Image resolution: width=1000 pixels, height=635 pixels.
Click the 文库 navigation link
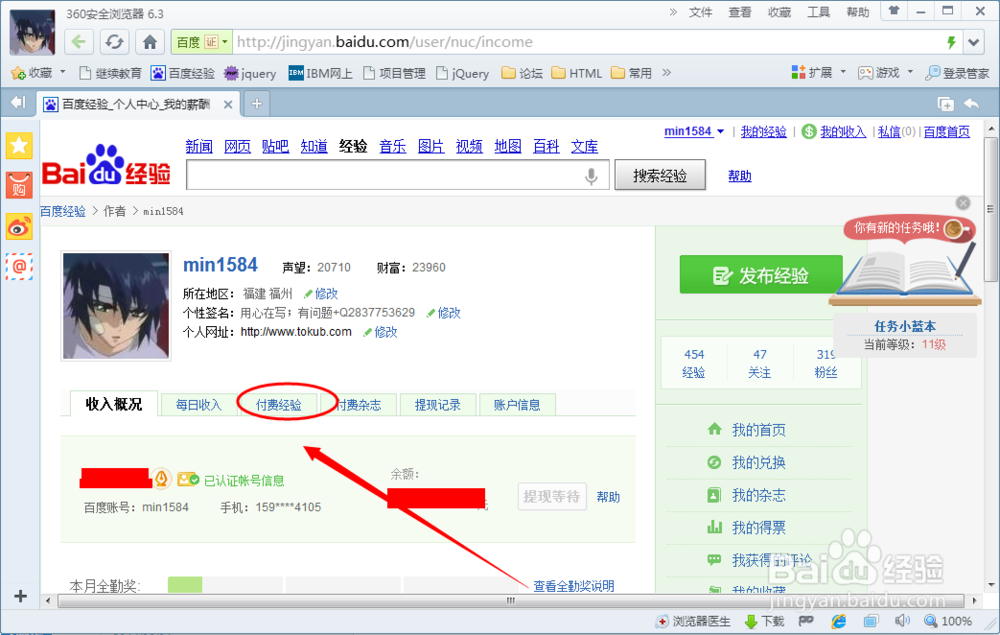584,147
